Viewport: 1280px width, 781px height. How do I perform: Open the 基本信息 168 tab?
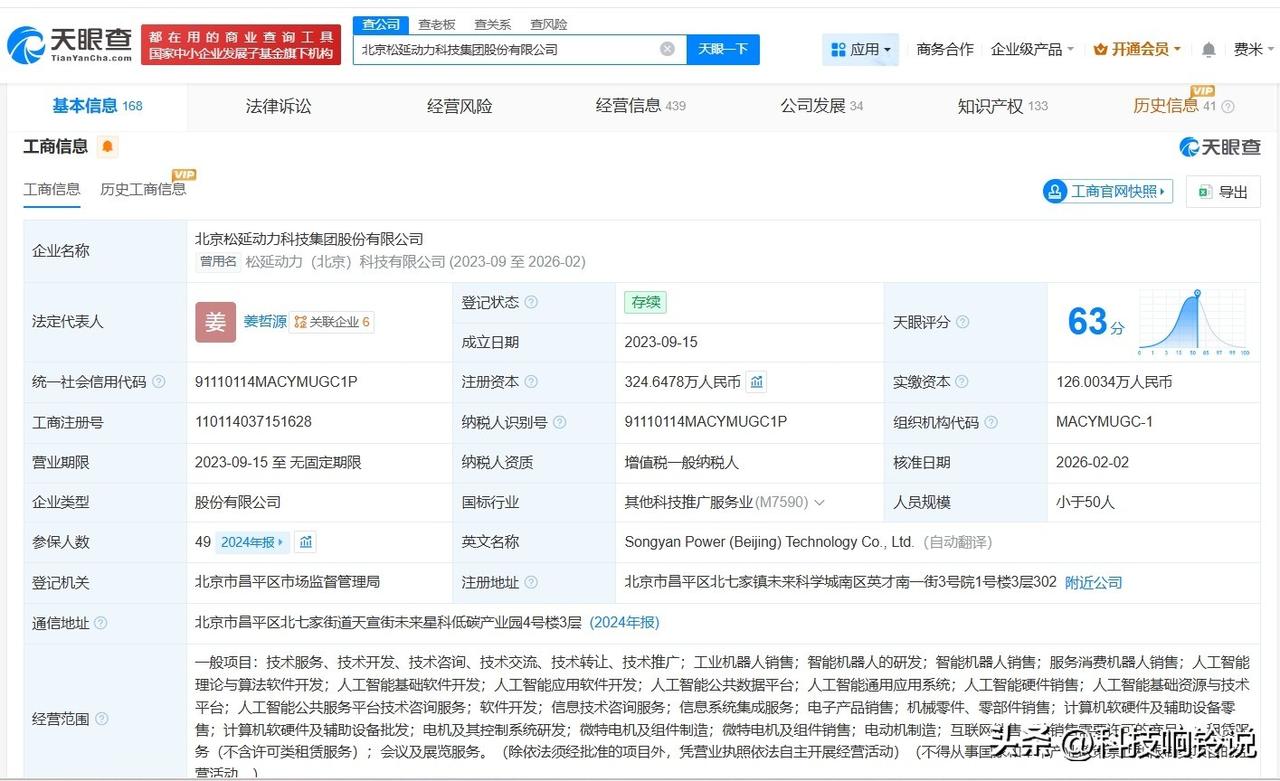[97, 106]
